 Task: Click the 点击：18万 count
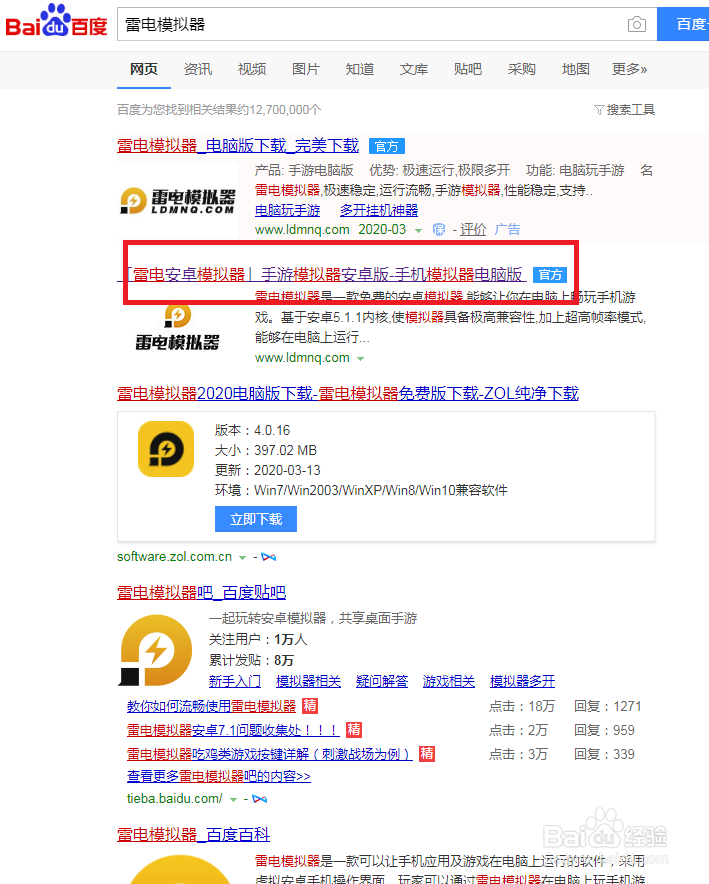[x=522, y=706]
